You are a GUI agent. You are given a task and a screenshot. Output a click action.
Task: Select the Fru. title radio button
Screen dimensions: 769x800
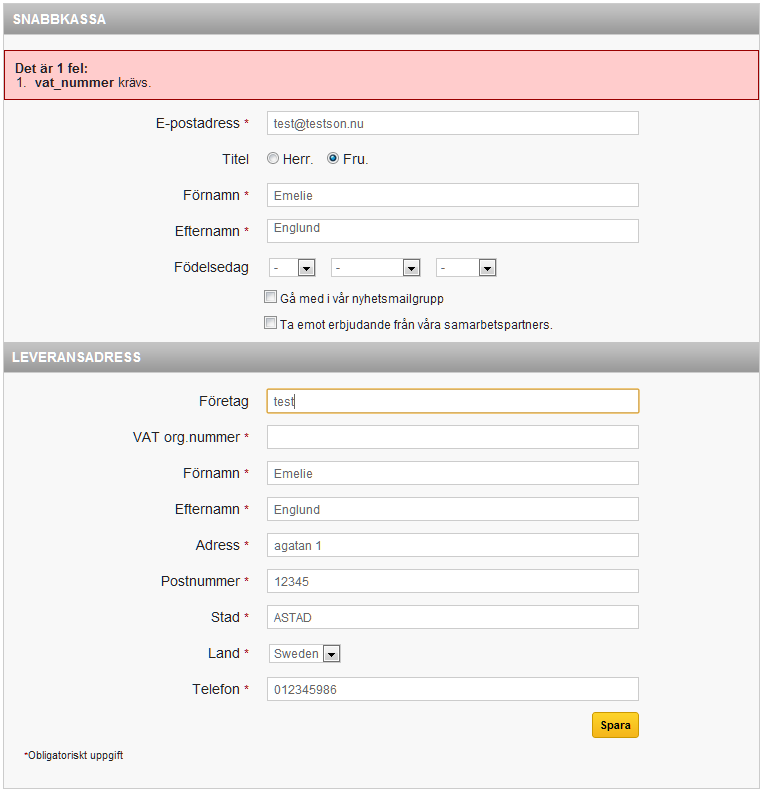[x=335, y=160]
